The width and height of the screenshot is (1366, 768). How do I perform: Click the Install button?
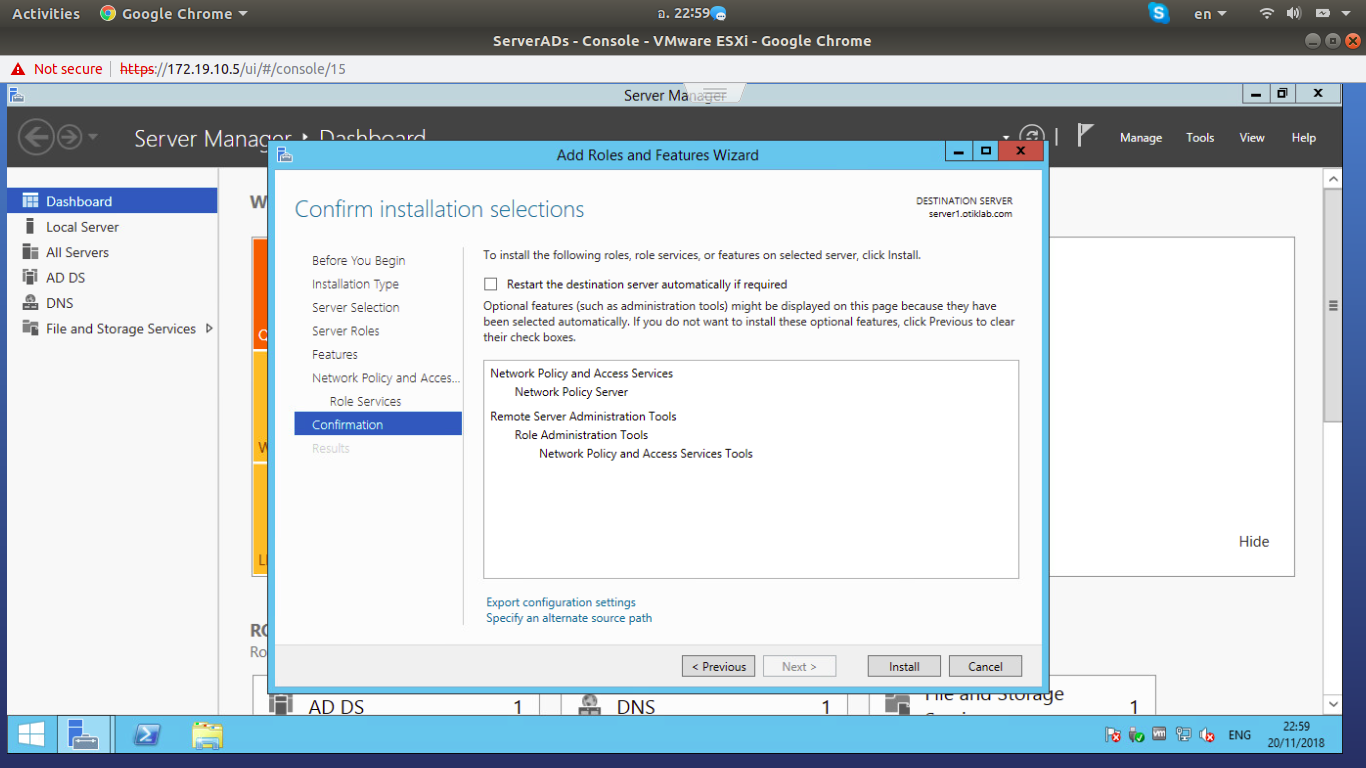click(904, 666)
